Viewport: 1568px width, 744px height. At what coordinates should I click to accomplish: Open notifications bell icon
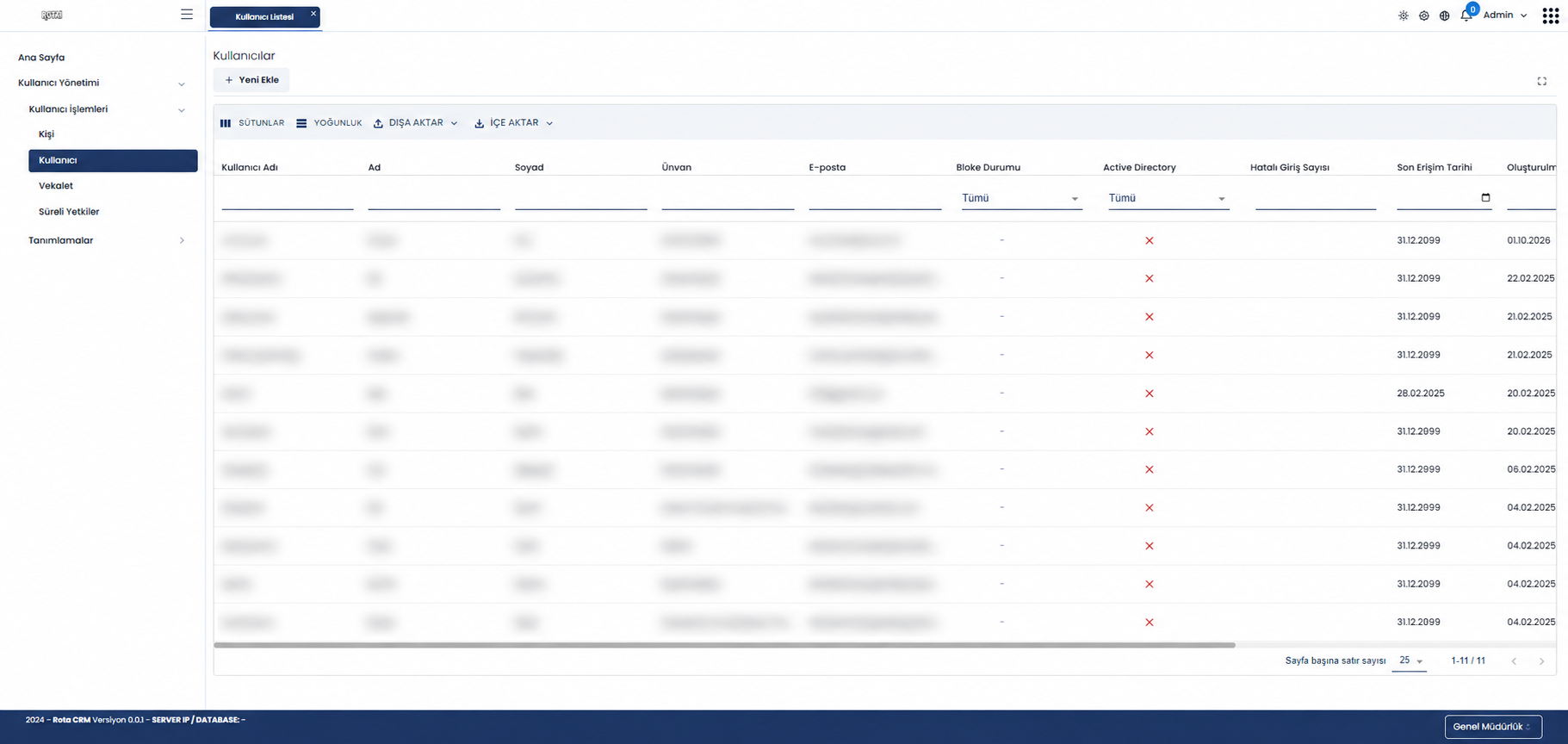click(x=1466, y=15)
